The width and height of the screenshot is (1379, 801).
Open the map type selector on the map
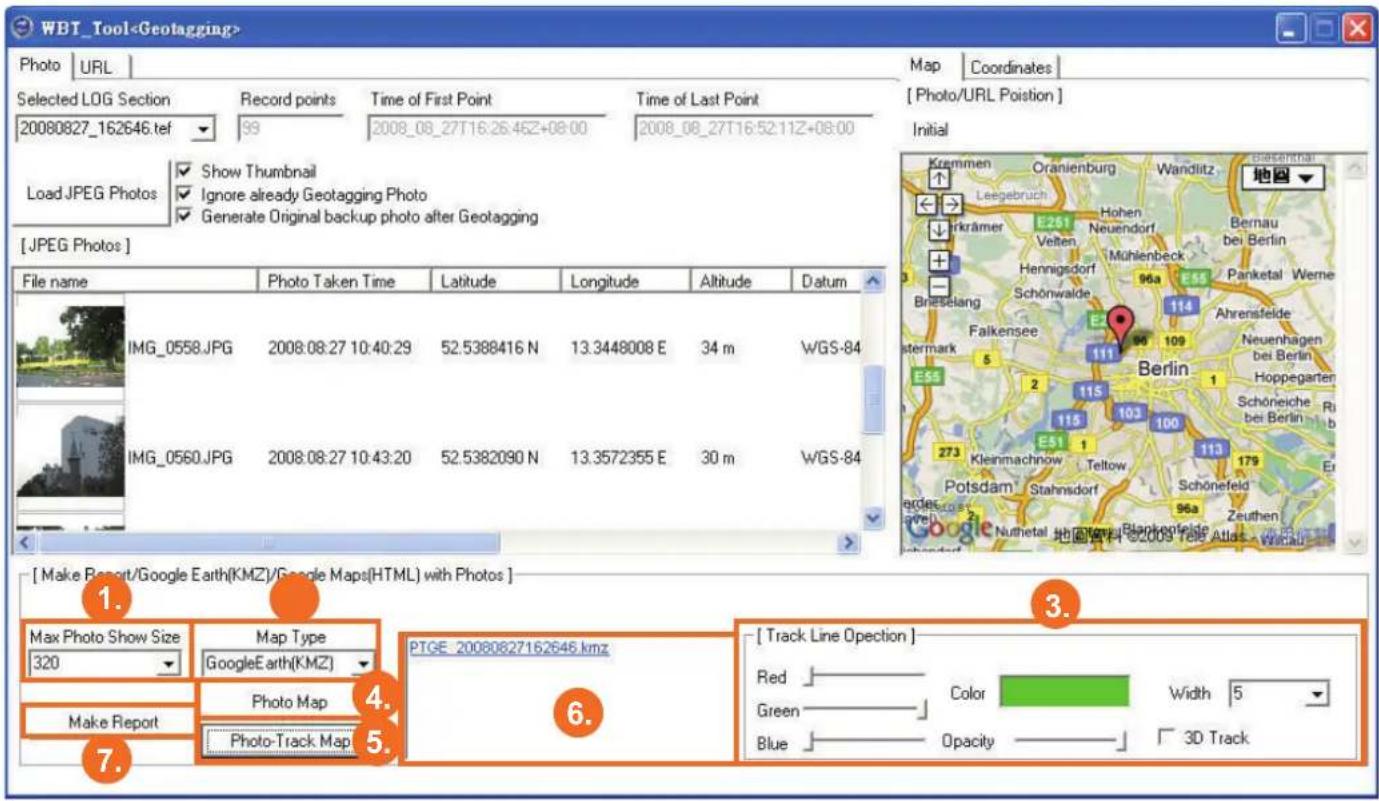point(1282,177)
